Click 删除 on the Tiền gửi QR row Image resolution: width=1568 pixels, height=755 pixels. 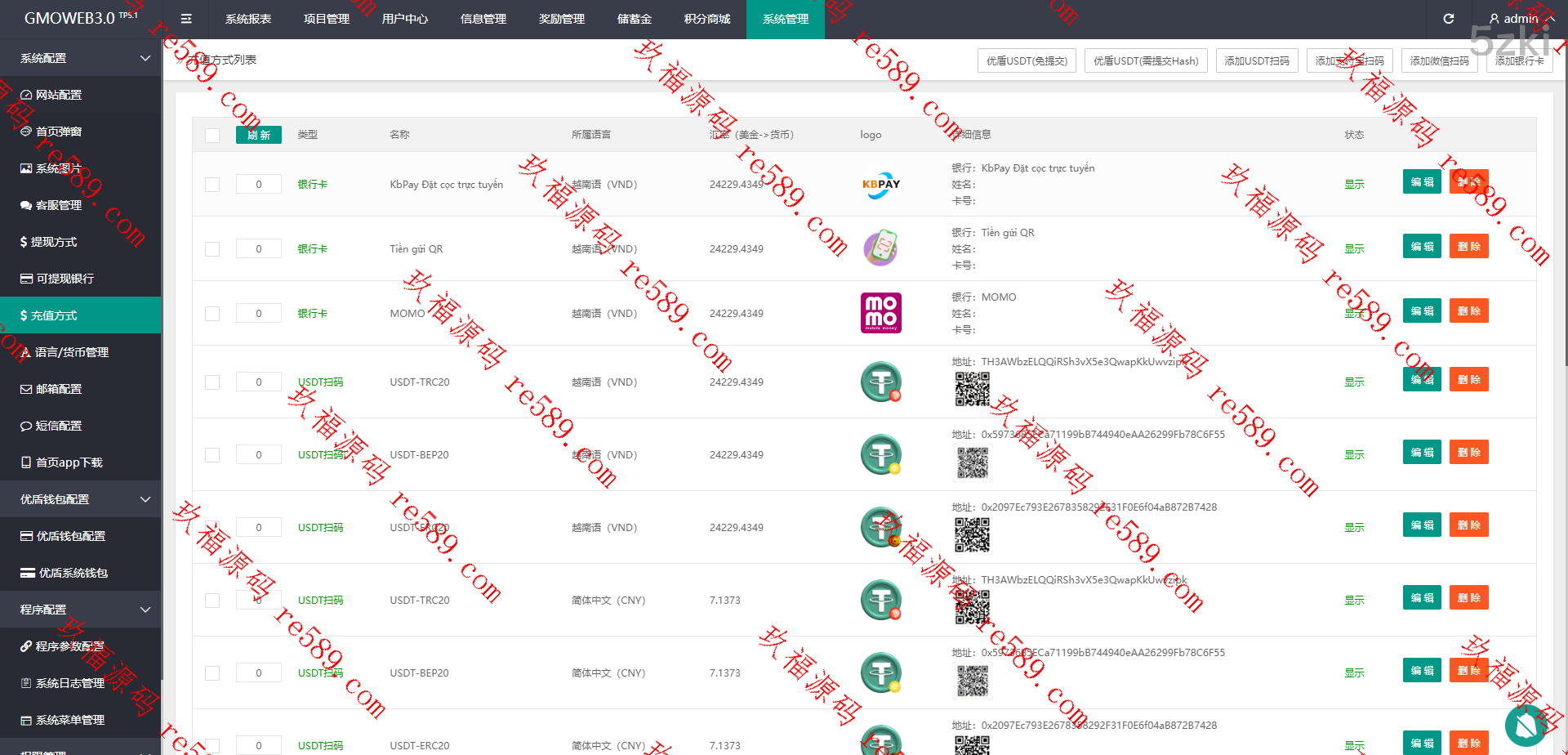[x=1468, y=247]
